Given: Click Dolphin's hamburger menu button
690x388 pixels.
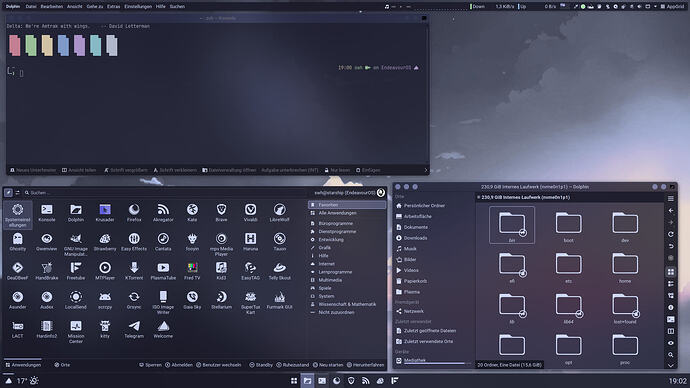Looking at the screenshot, I should coord(671,199).
